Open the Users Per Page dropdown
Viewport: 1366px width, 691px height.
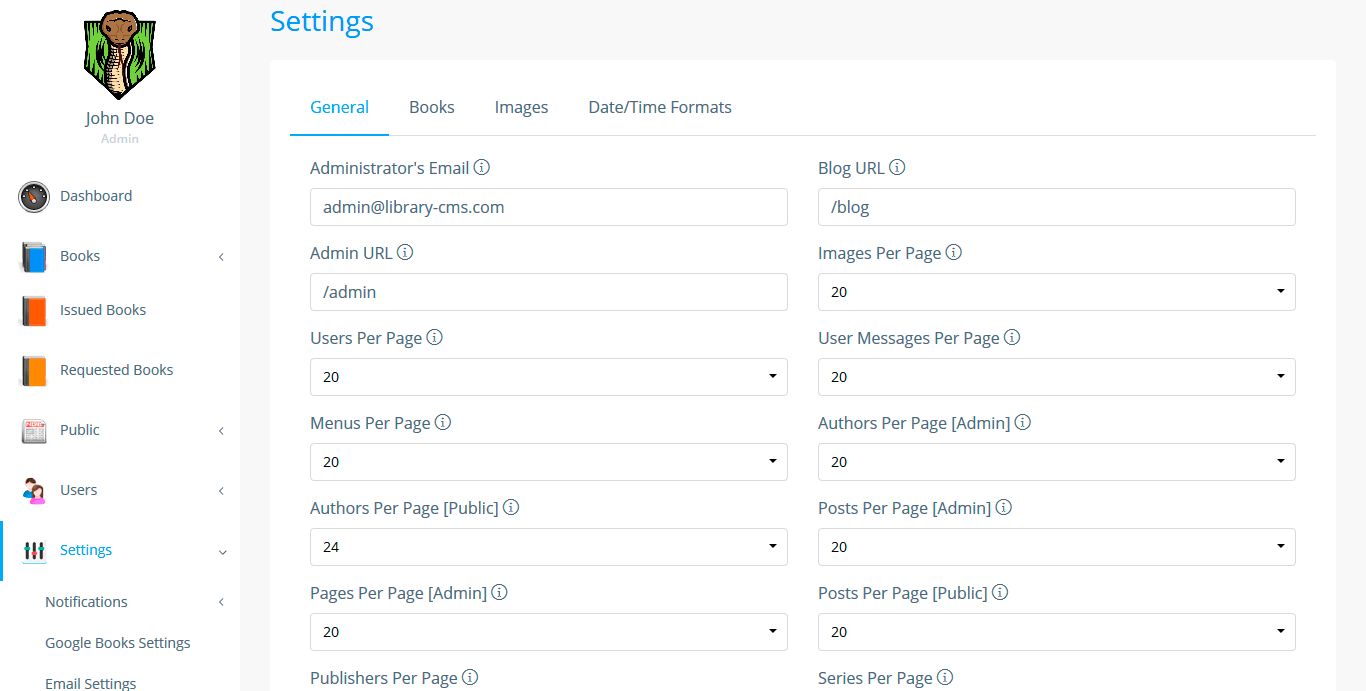(x=548, y=377)
